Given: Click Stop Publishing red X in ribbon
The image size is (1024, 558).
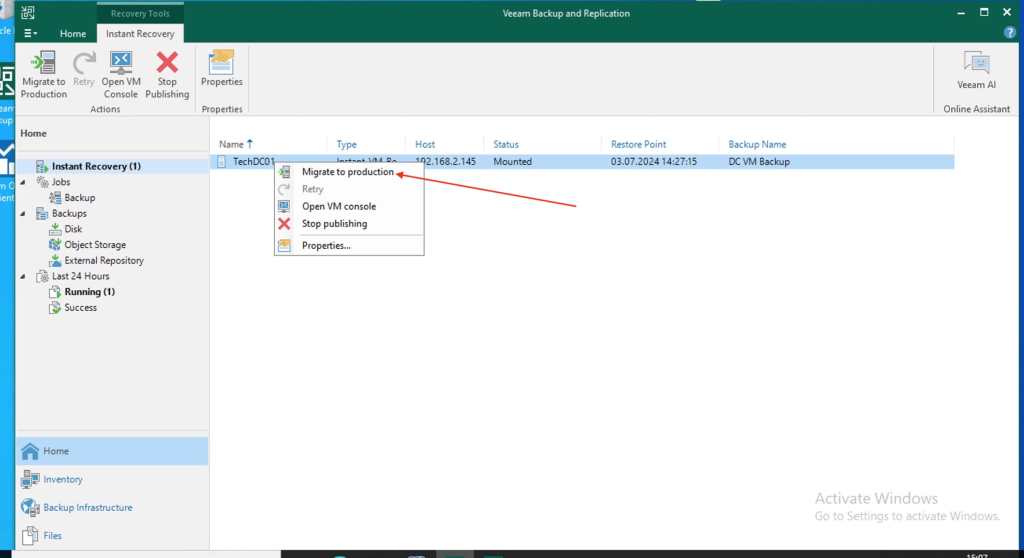Looking at the screenshot, I should [167, 63].
